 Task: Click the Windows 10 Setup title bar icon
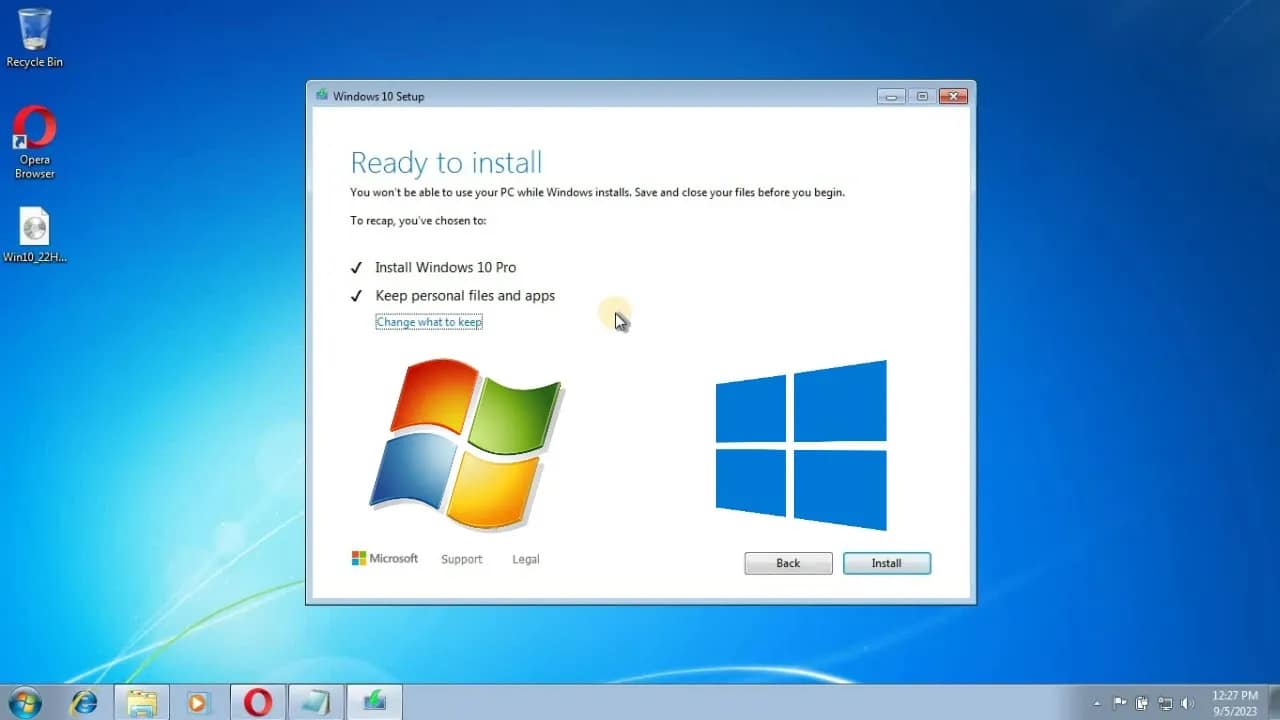(319, 95)
